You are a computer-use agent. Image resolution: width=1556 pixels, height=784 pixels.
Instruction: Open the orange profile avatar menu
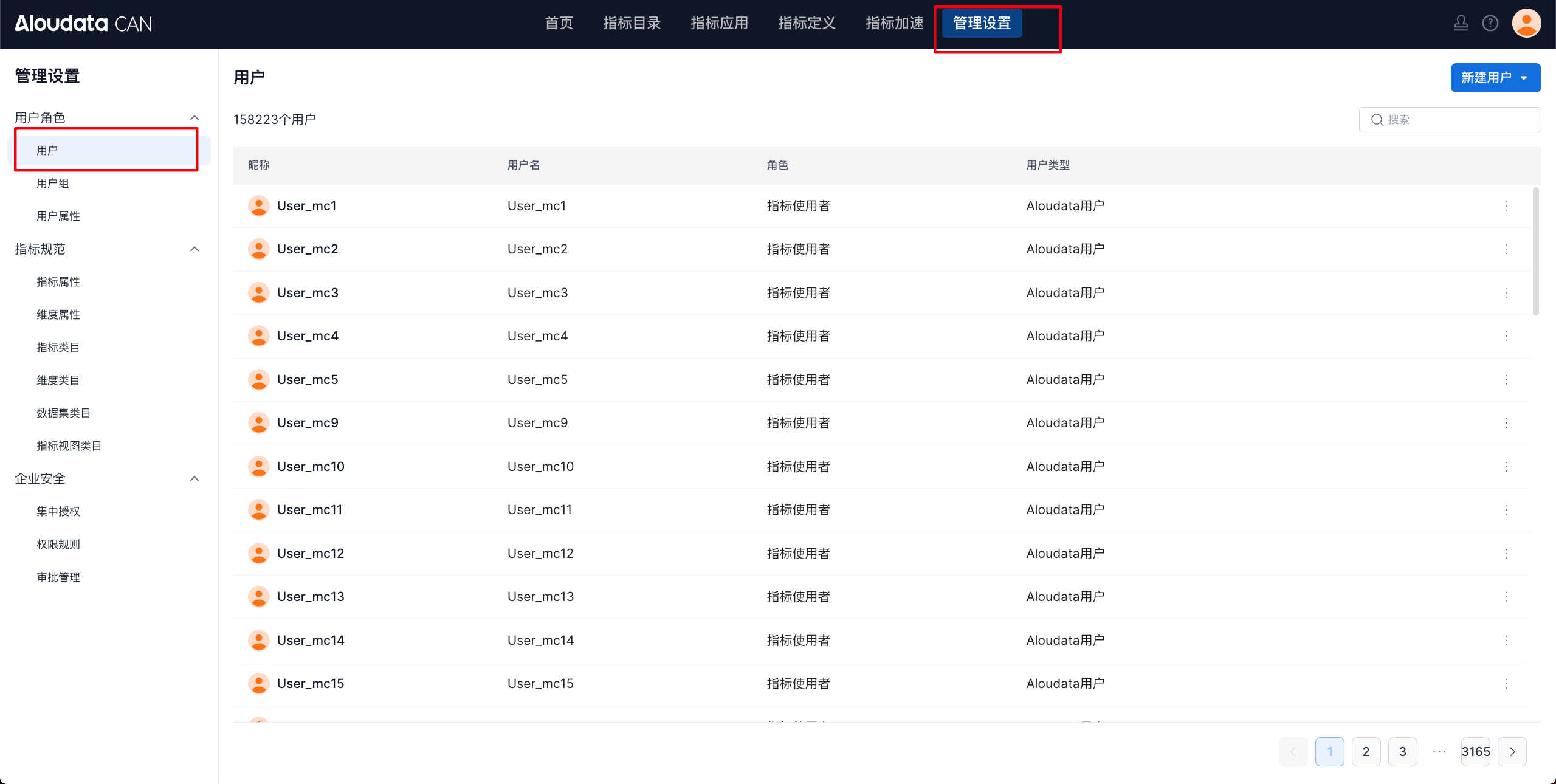[1526, 23]
